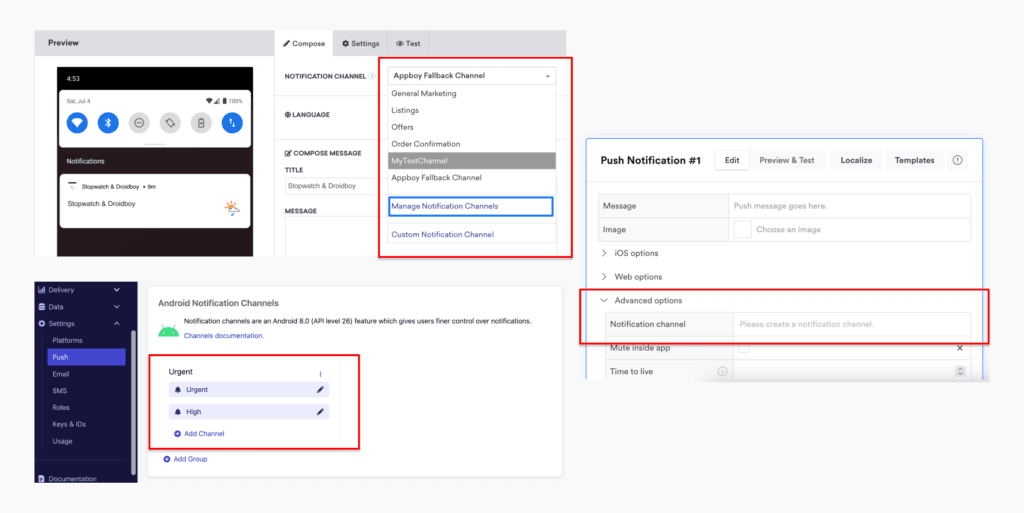1024x513 pixels.
Task: Click the pencil icon for Urgent channel
Action: pyautogui.click(x=321, y=389)
